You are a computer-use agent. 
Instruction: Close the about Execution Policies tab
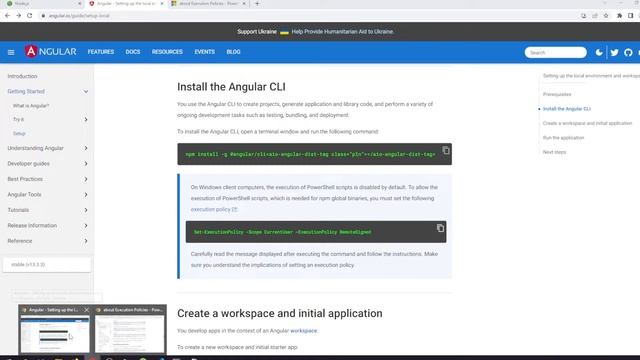click(244, 4)
